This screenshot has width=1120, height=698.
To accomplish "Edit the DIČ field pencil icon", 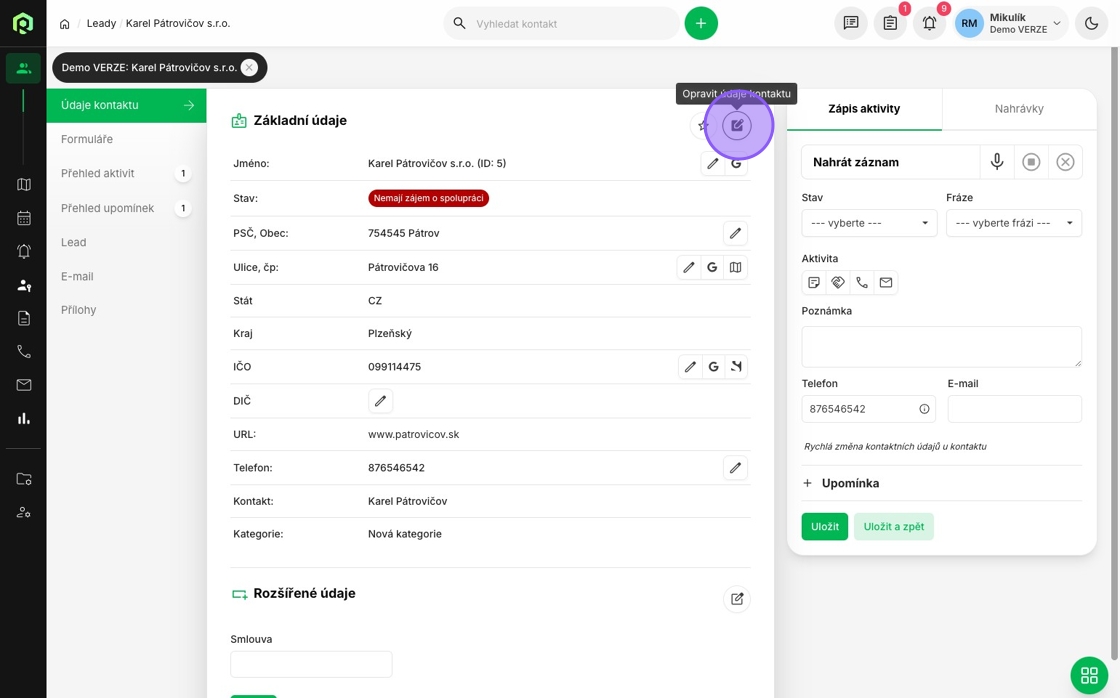I will coord(380,401).
